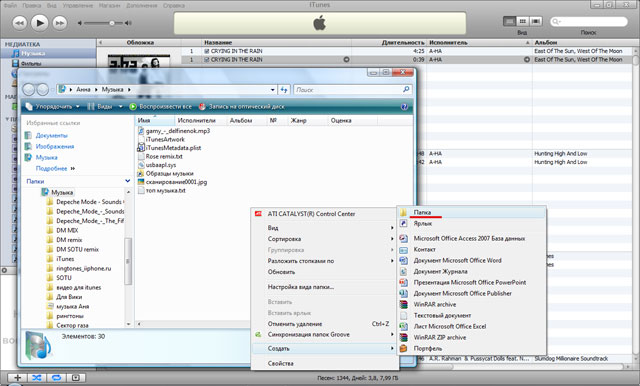Click the iTunes search field
The image size is (640, 386).
coord(589,22)
